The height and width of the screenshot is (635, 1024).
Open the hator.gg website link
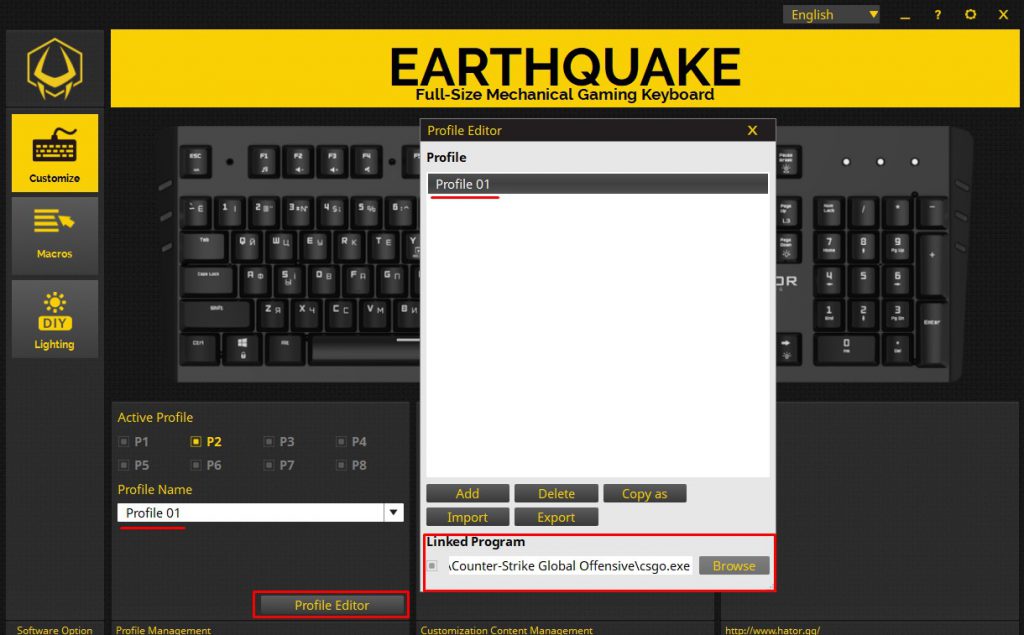pos(771,630)
